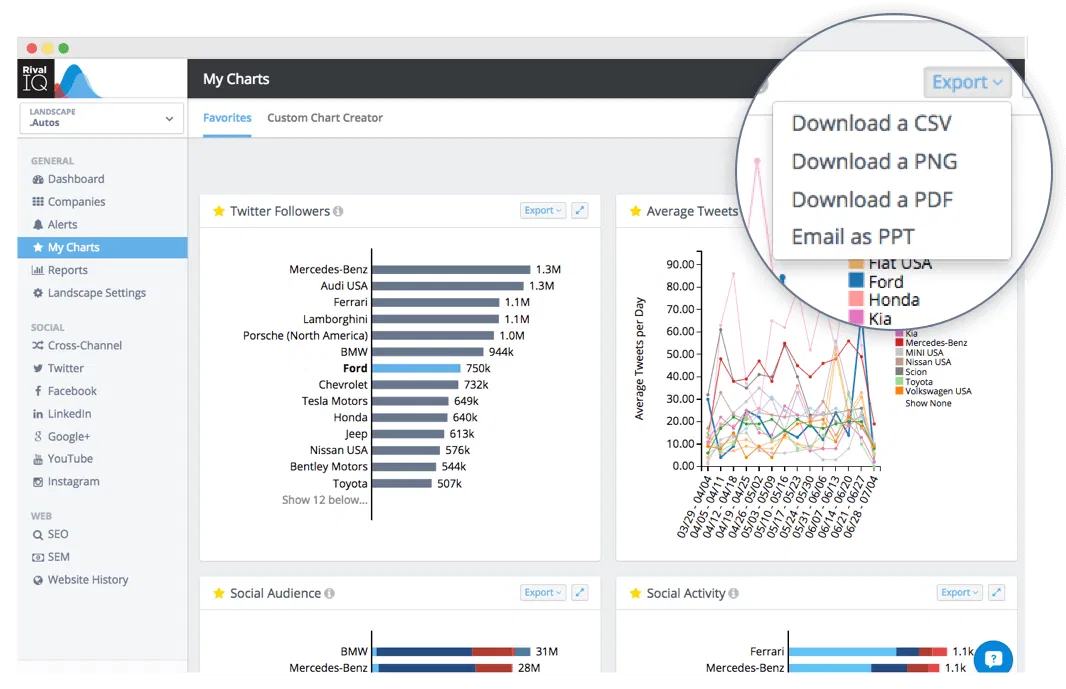Click the expand icon on Twitter Followers chart
This screenshot has height=689, width=1066.
[579, 211]
